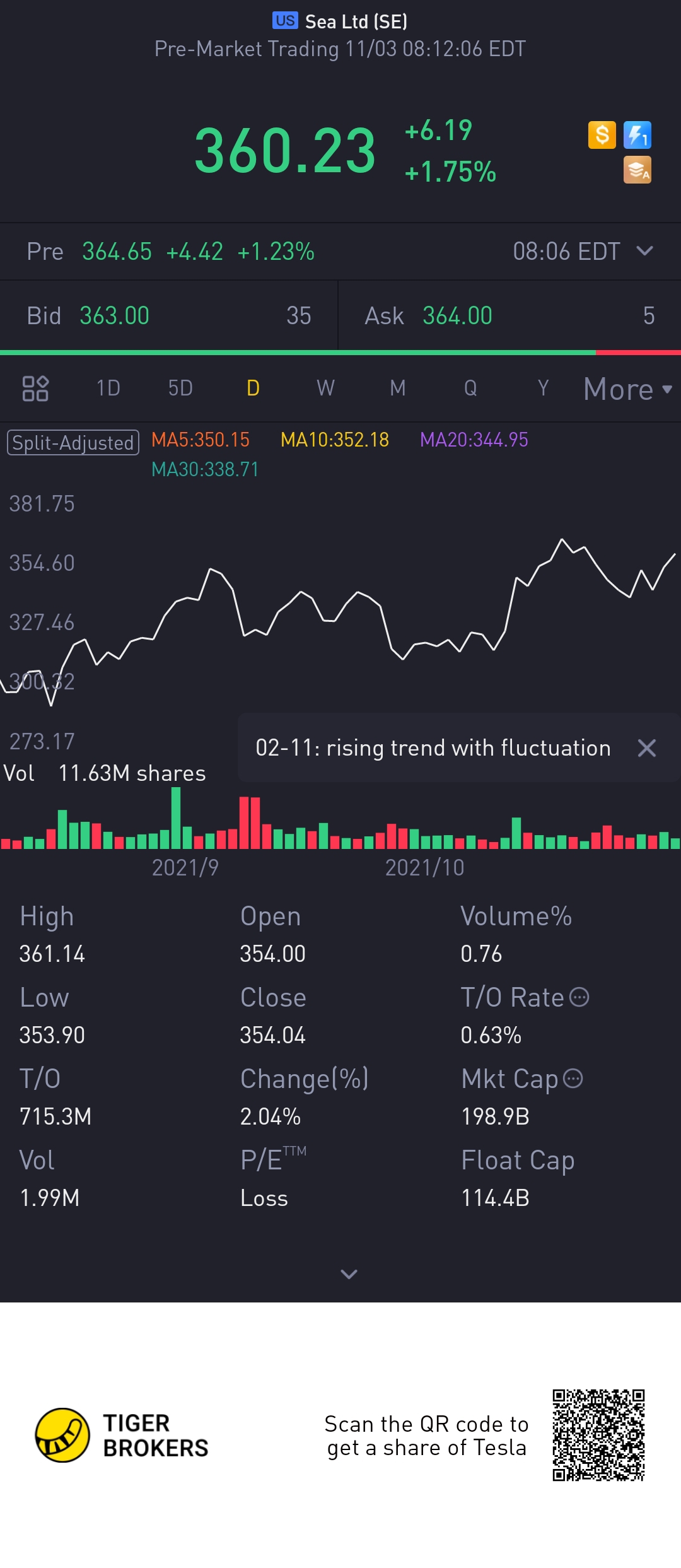Tap the orange stacked coins badge icon
The width and height of the screenshot is (681, 1568).
click(637, 170)
